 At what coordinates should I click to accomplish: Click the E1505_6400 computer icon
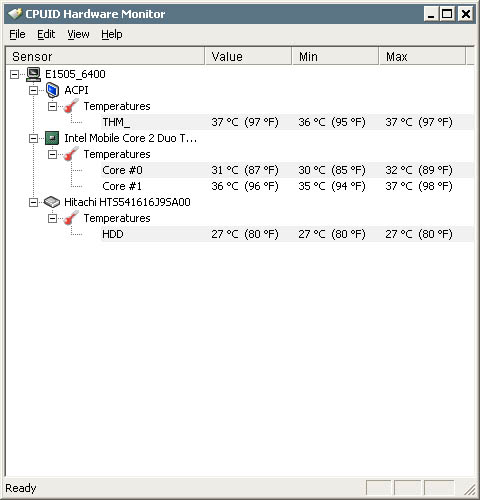pyautogui.click(x=33, y=74)
